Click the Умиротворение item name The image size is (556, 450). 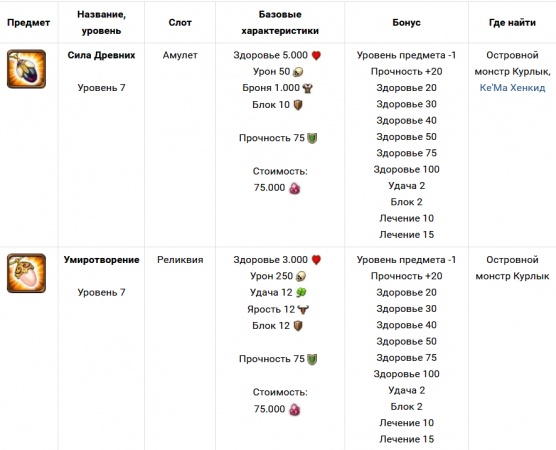101,260
